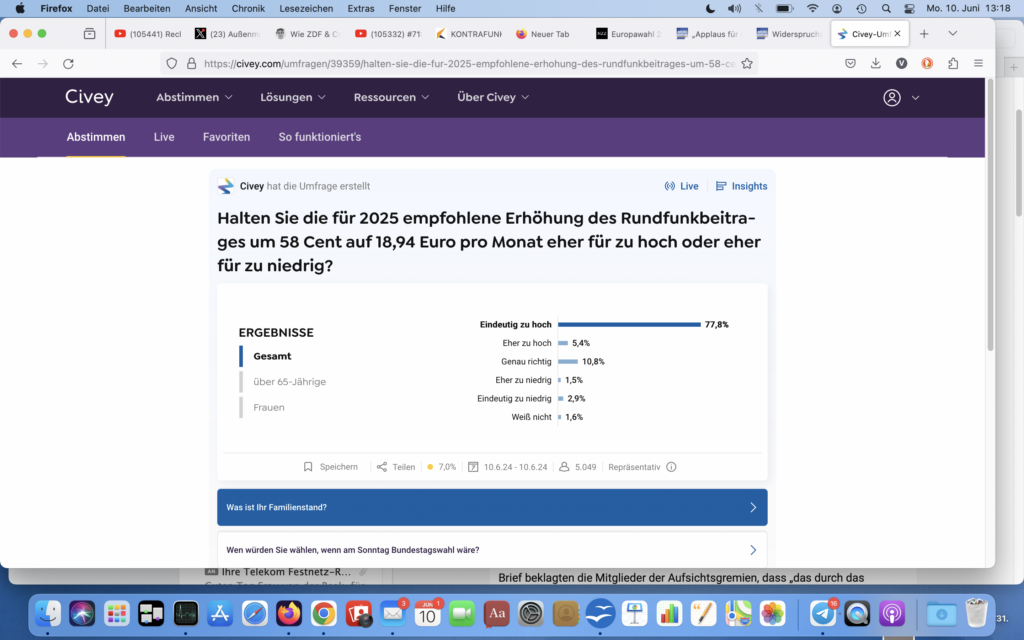Open the So funktioniert's link
This screenshot has width=1024, height=640.
click(x=319, y=137)
